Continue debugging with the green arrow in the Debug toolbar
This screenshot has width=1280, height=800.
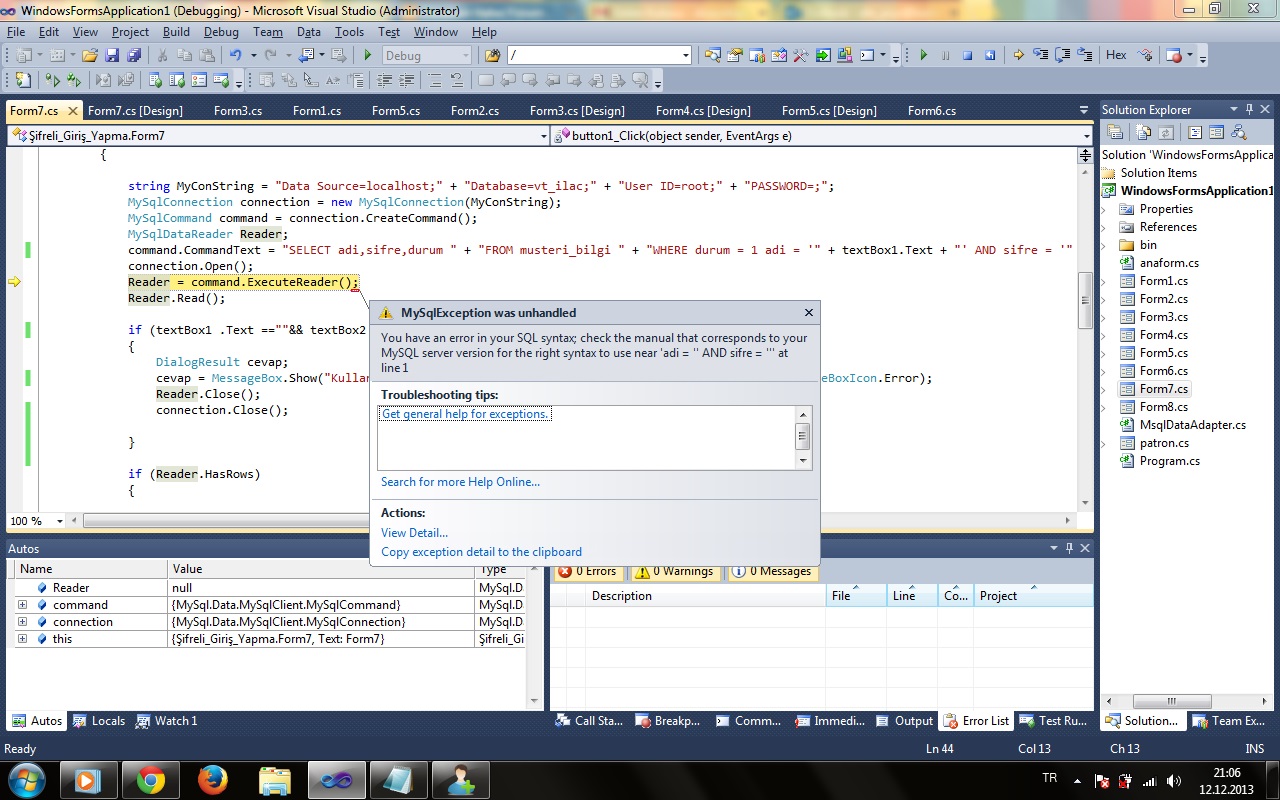[x=924, y=56]
